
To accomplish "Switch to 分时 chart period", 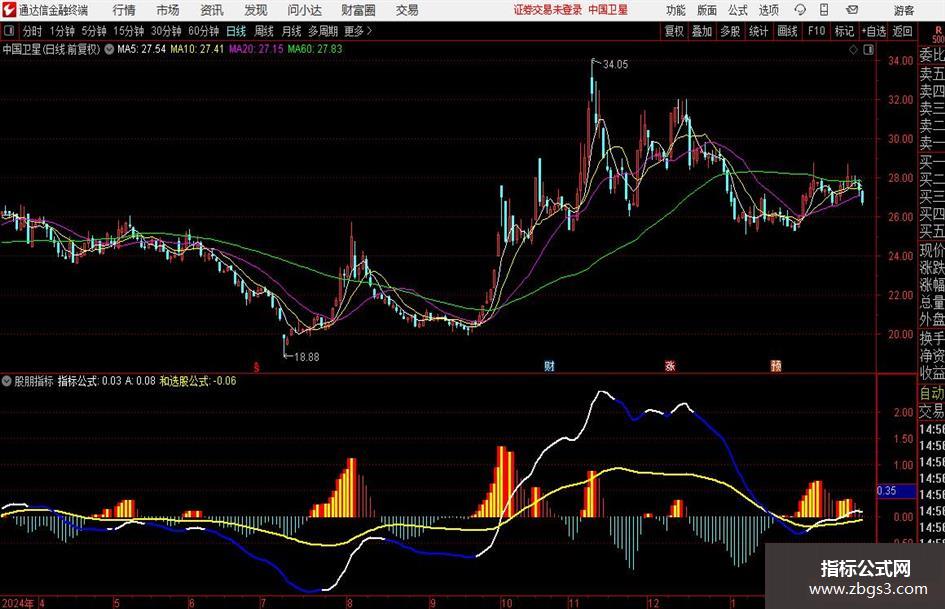I will point(33,31).
